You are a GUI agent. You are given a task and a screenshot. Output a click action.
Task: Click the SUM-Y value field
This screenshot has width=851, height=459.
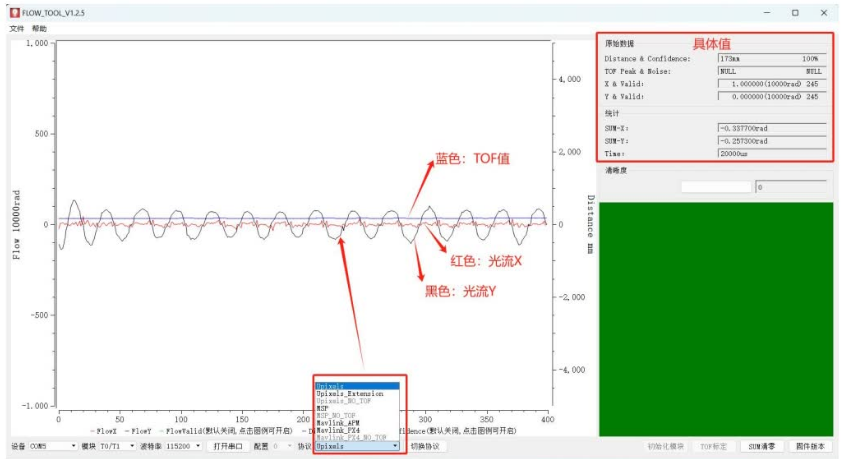click(772, 141)
